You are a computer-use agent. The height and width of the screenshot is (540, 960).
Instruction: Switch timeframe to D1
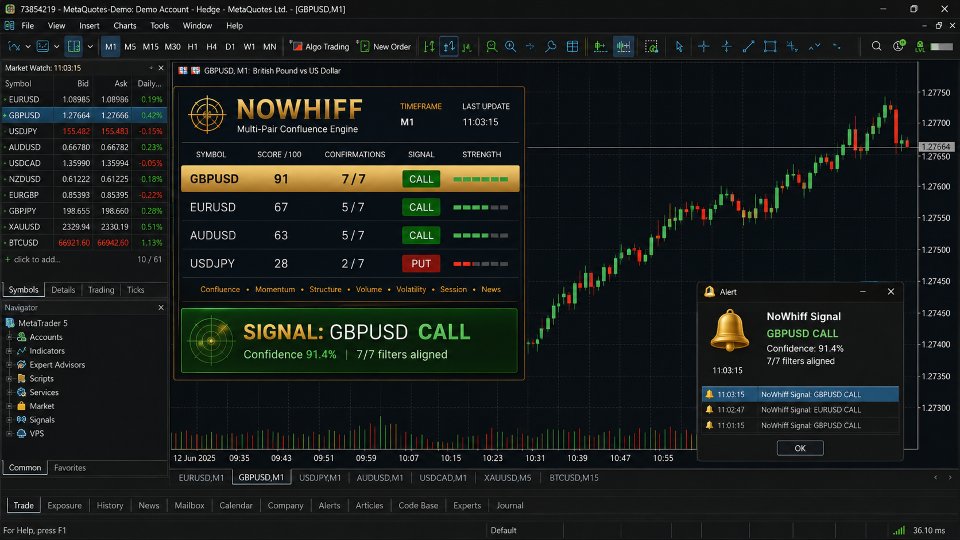pyautogui.click(x=230, y=47)
